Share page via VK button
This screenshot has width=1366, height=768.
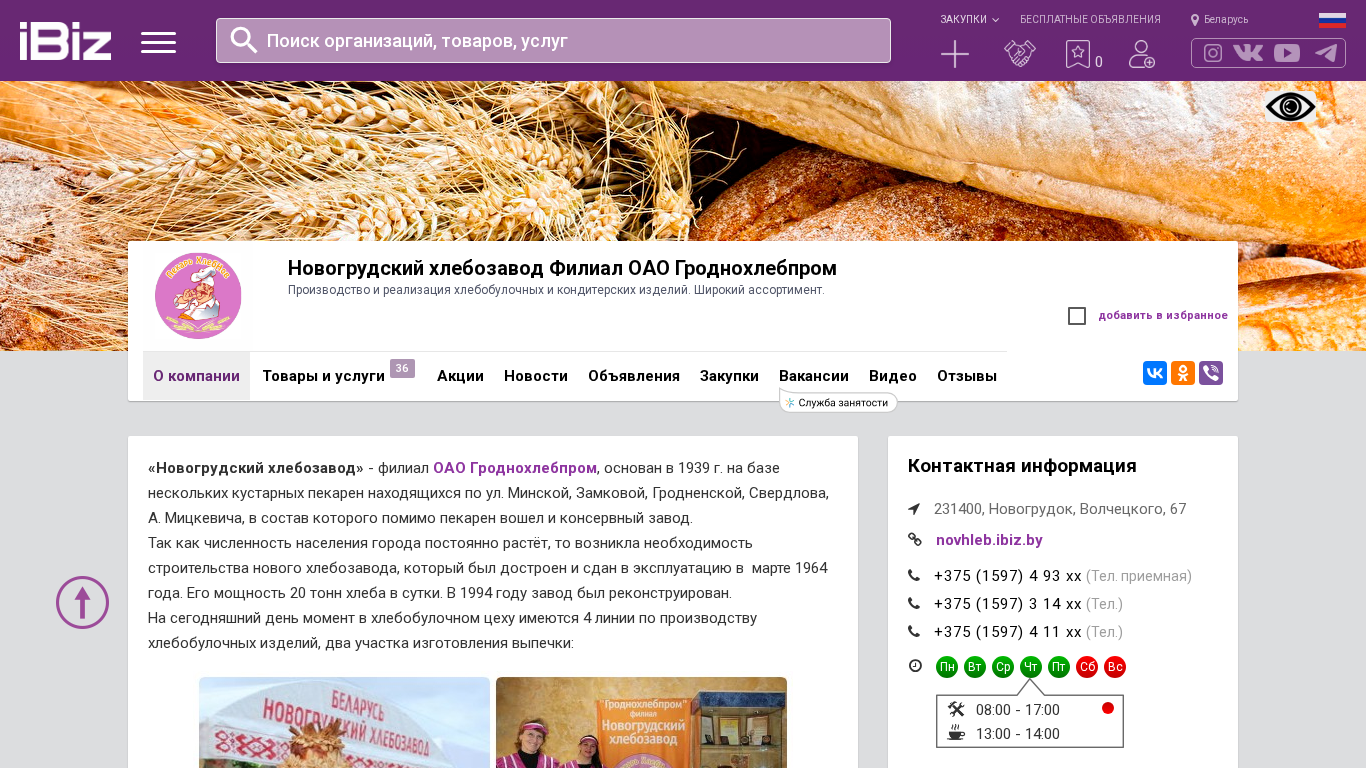pyautogui.click(x=1155, y=373)
